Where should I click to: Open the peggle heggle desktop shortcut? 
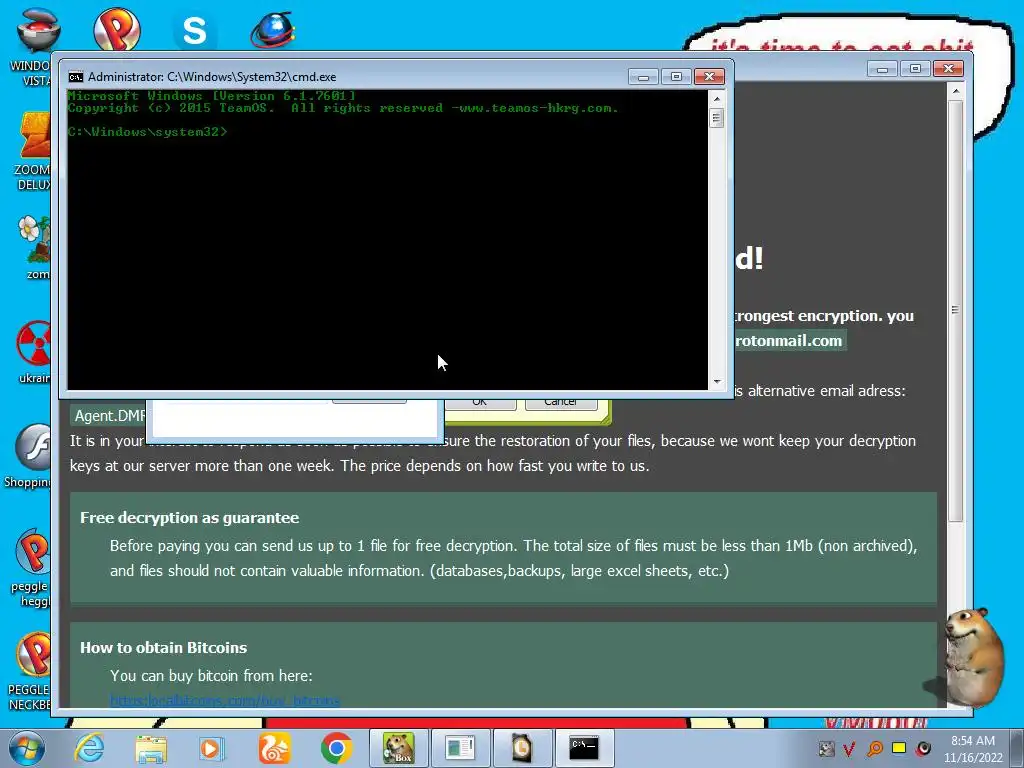[x=31, y=567]
